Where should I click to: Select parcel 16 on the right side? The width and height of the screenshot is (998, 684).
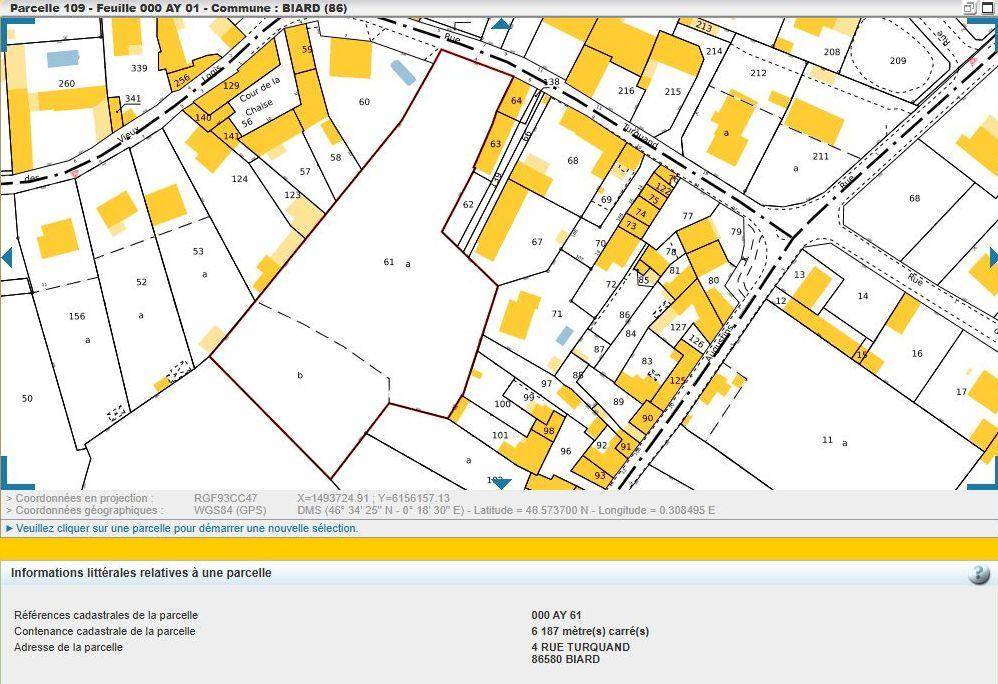[x=916, y=354]
